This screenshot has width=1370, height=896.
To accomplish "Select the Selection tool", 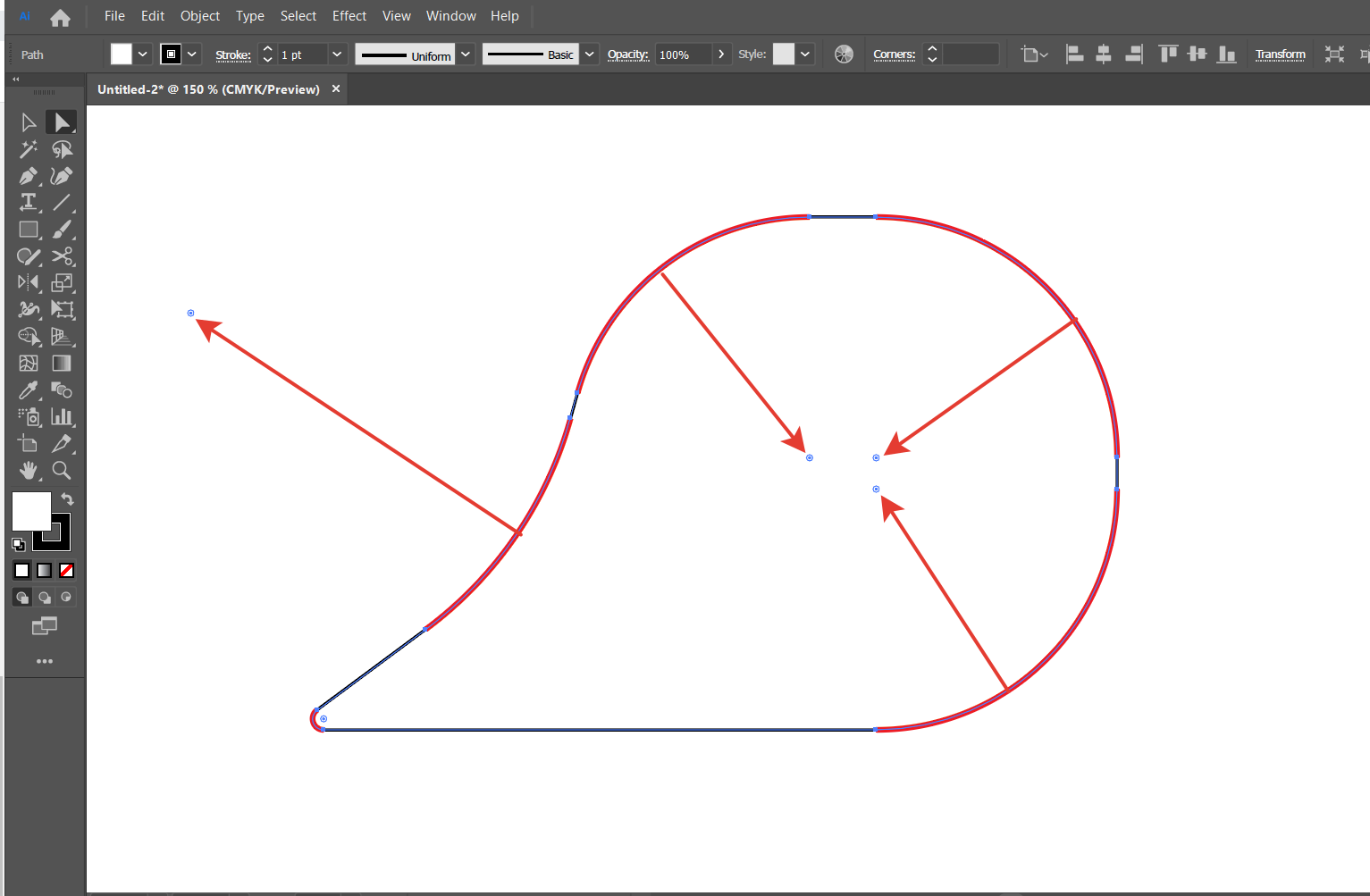I will (28, 121).
